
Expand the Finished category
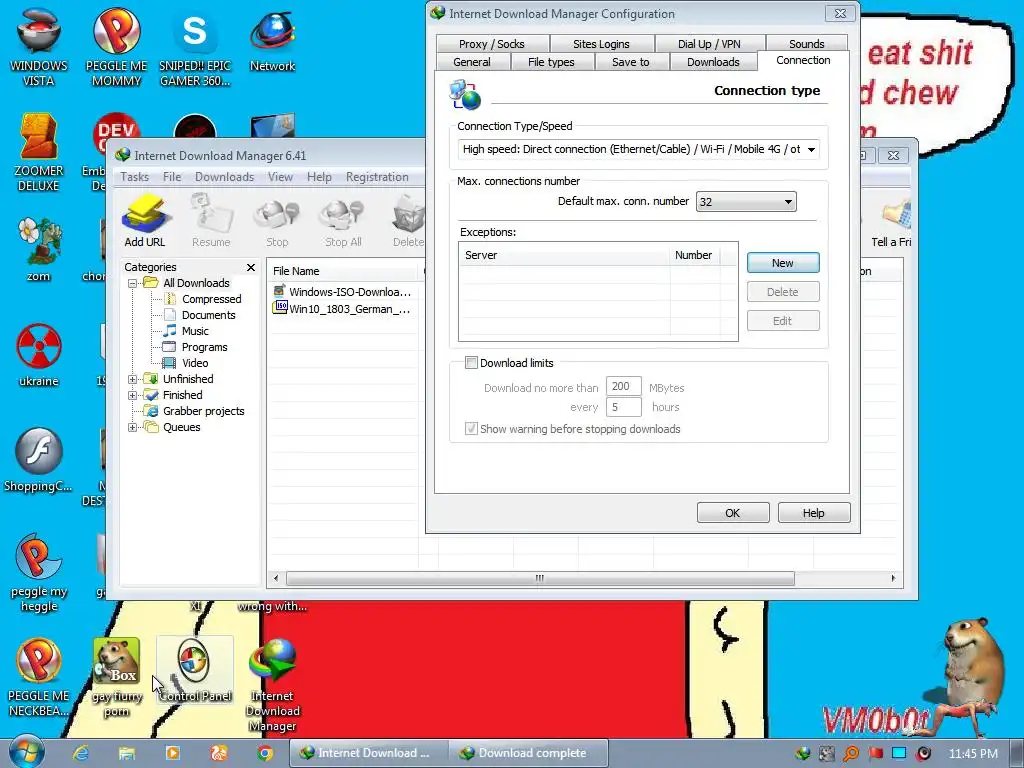133,395
